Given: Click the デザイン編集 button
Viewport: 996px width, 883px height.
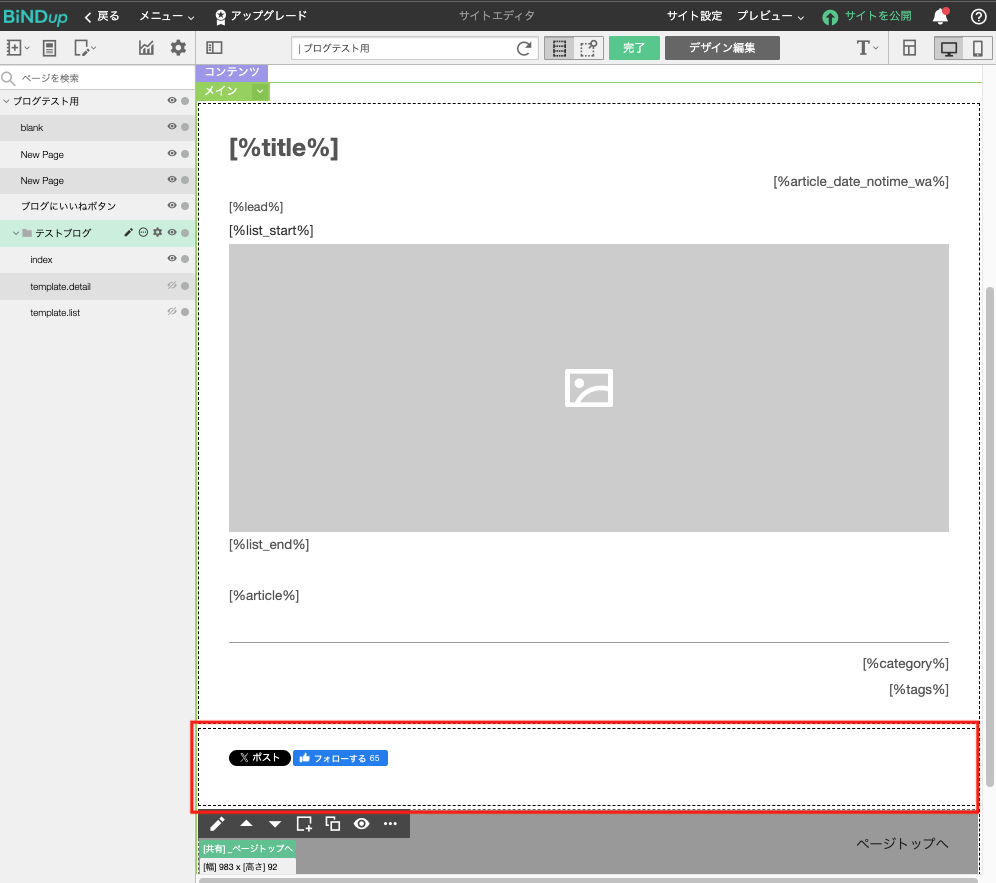Looking at the screenshot, I should click(x=722, y=48).
